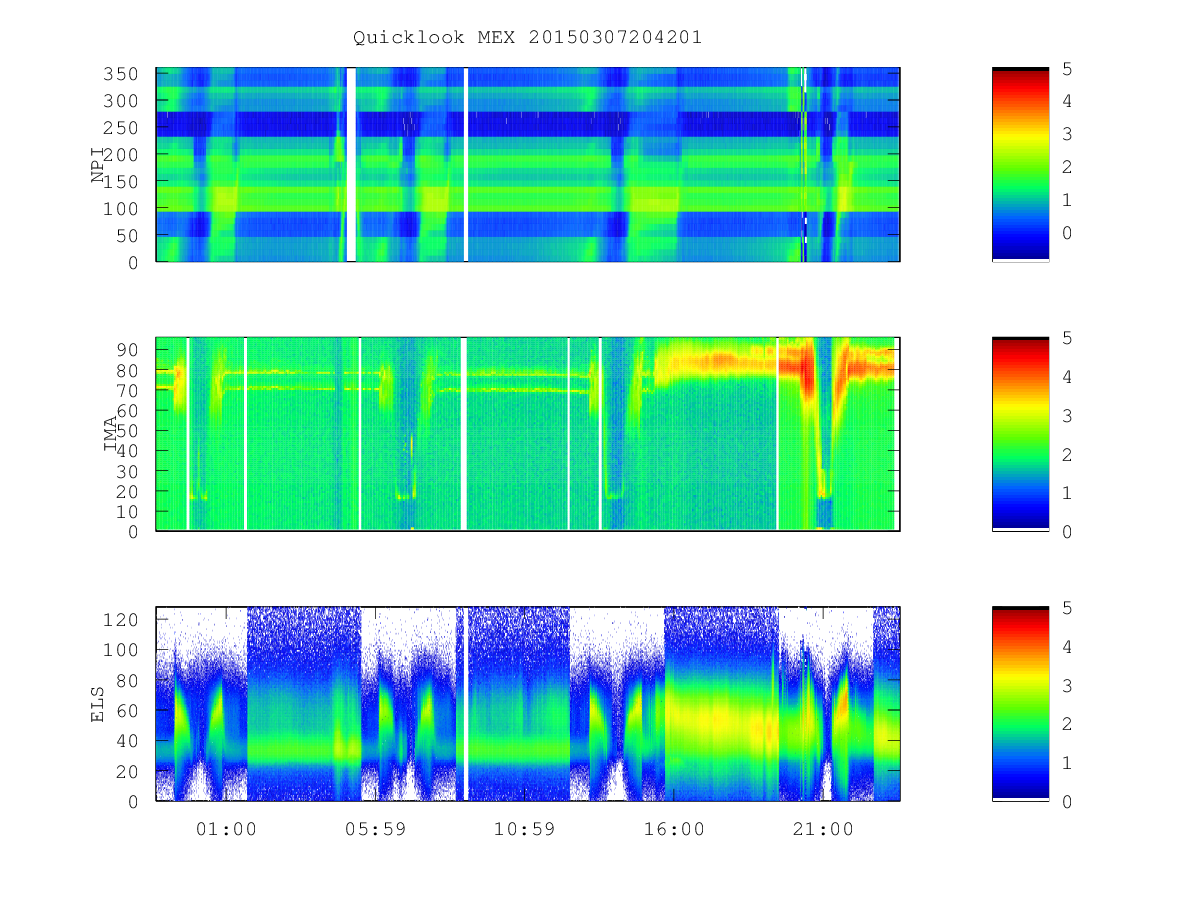This screenshot has width=1200, height=900.
Task: Click the NPI panel color bar
Action: click(1020, 165)
